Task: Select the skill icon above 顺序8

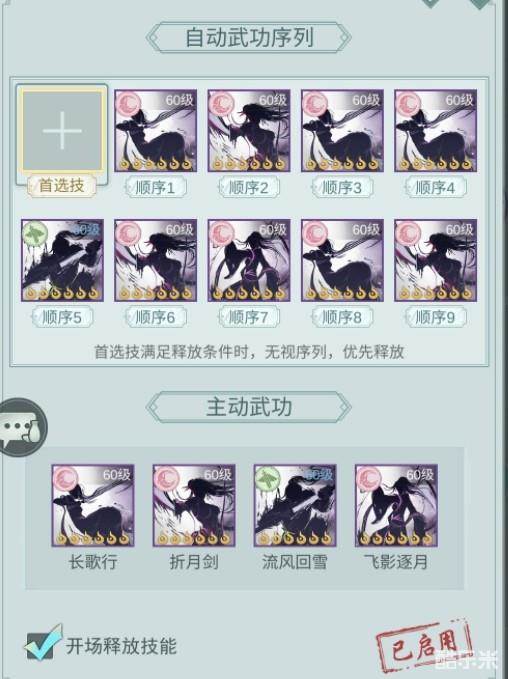Action: coord(342,260)
